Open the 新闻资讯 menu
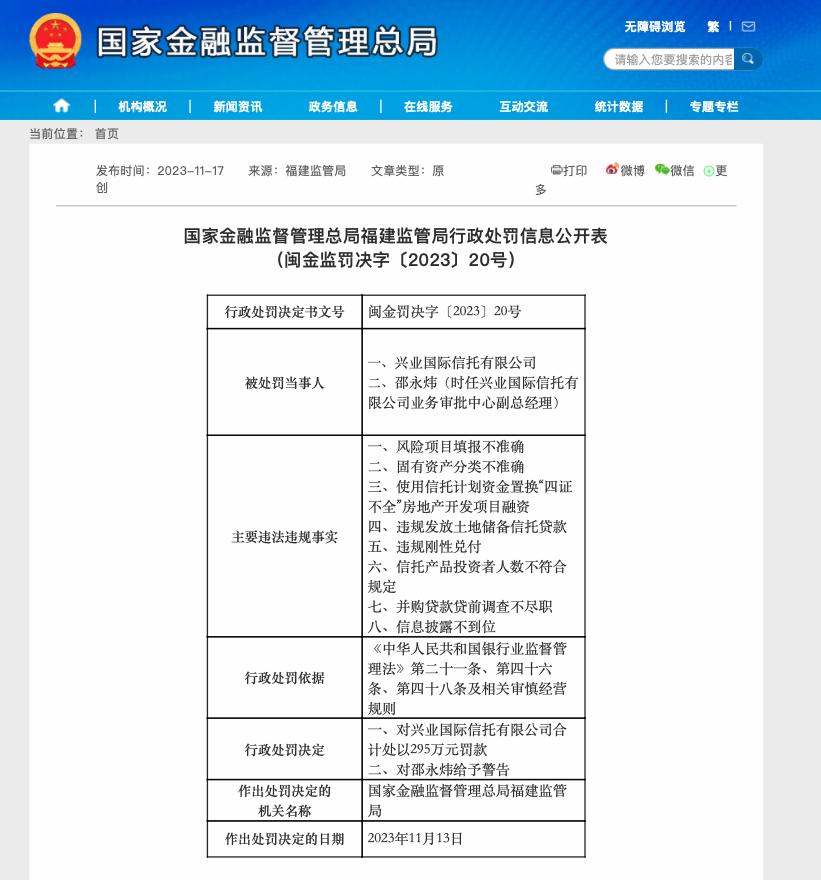 point(237,107)
